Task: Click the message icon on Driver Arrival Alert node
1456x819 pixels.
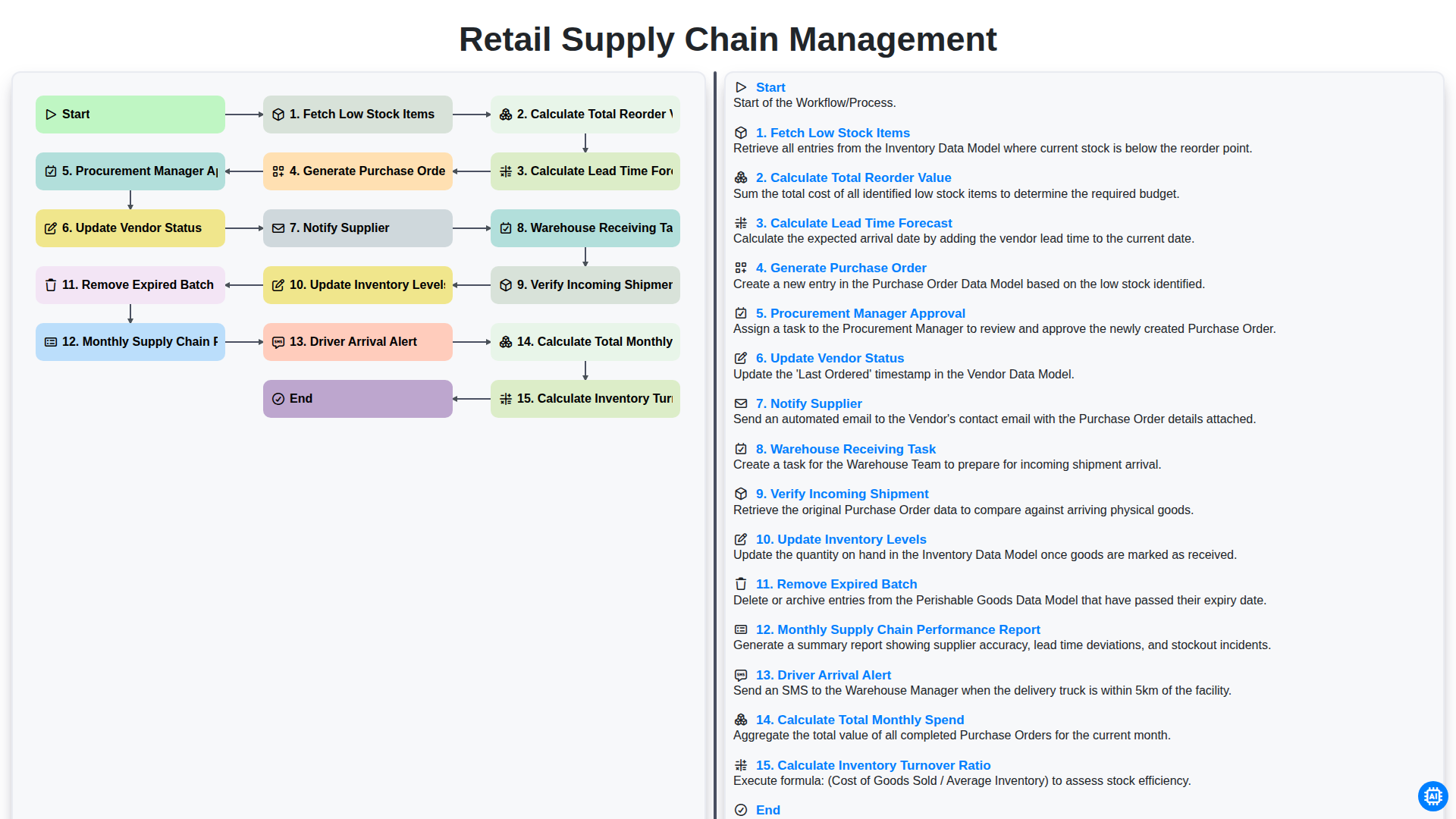Action: click(278, 342)
